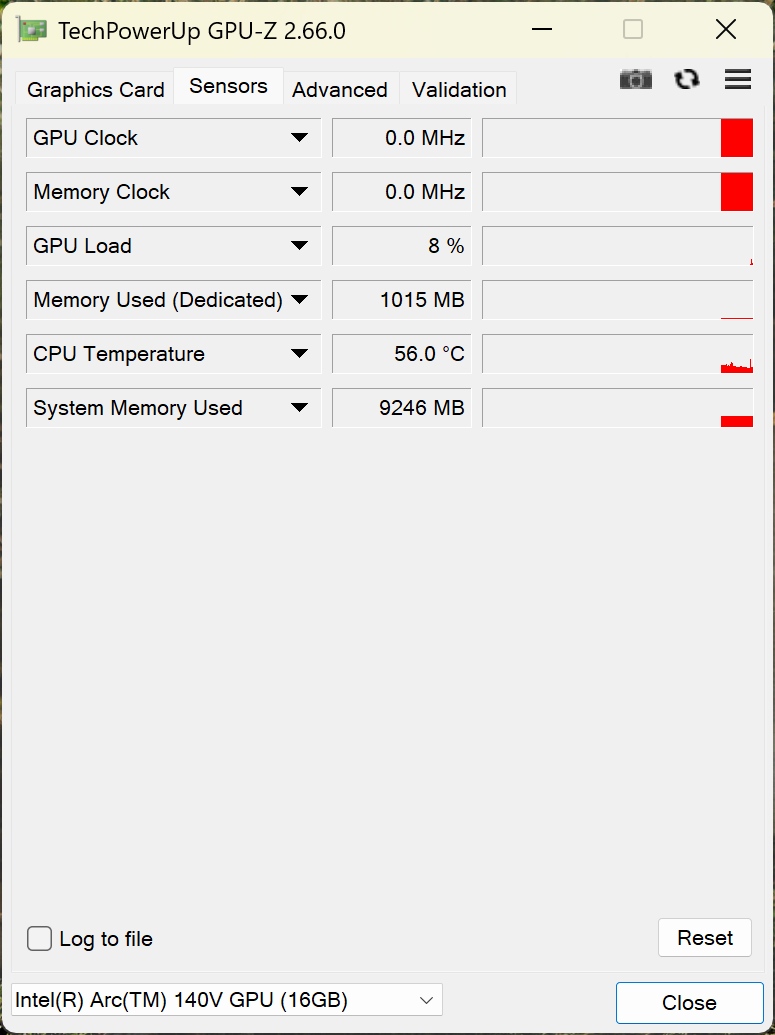This screenshot has width=775, height=1035.
Task: Take a screenshot with the camera icon
Action: (x=636, y=80)
